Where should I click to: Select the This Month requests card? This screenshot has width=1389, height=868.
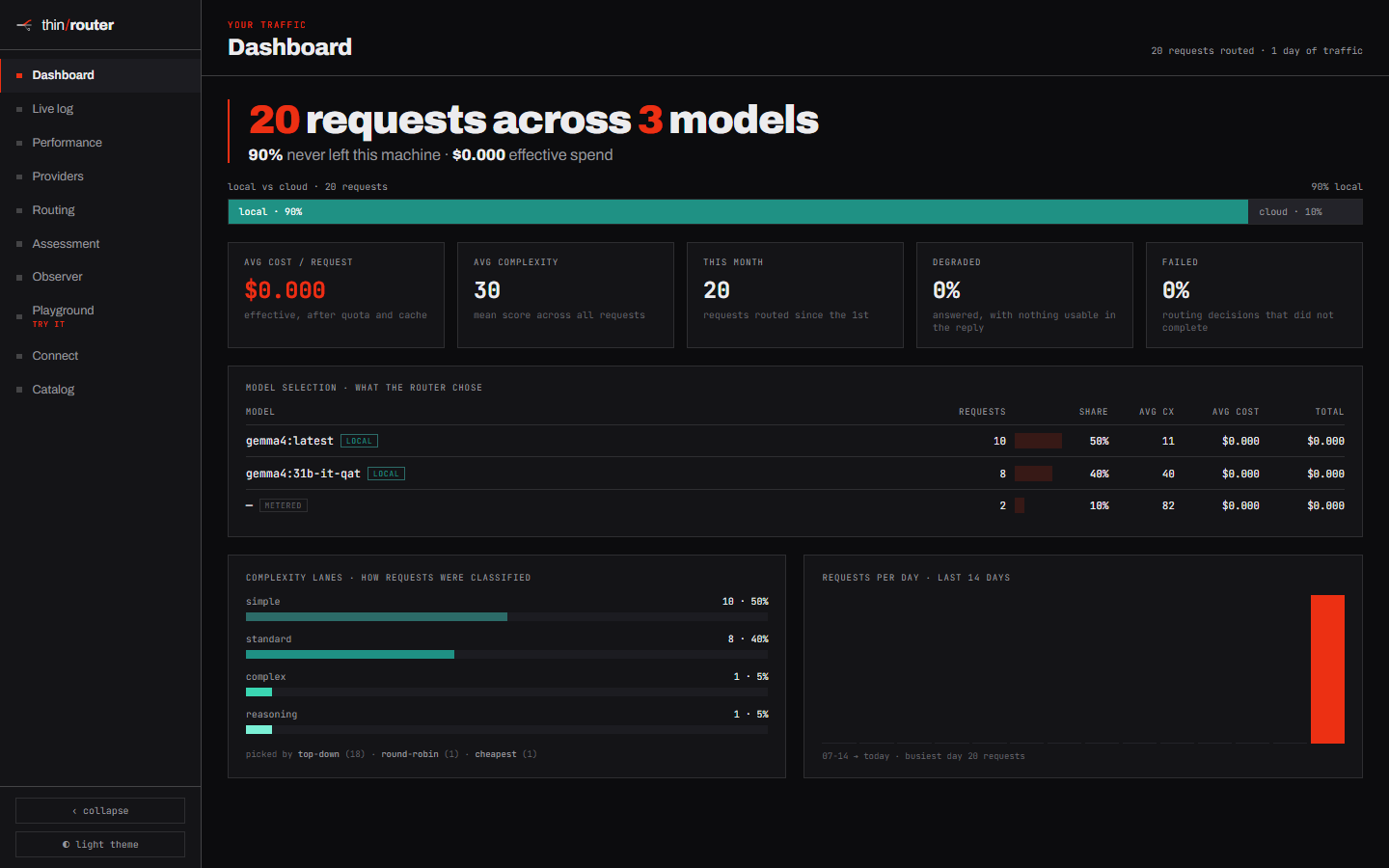pyautogui.click(x=795, y=295)
